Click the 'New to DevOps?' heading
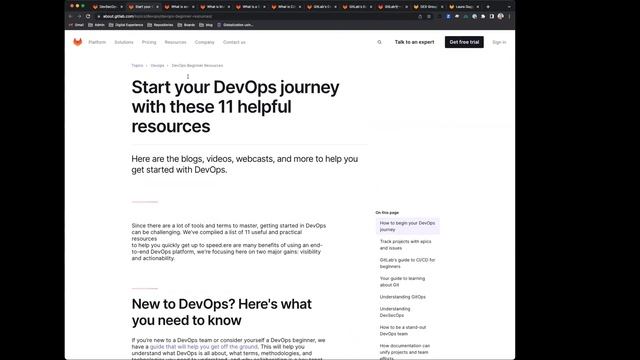The image size is (640, 360). click(x=222, y=312)
